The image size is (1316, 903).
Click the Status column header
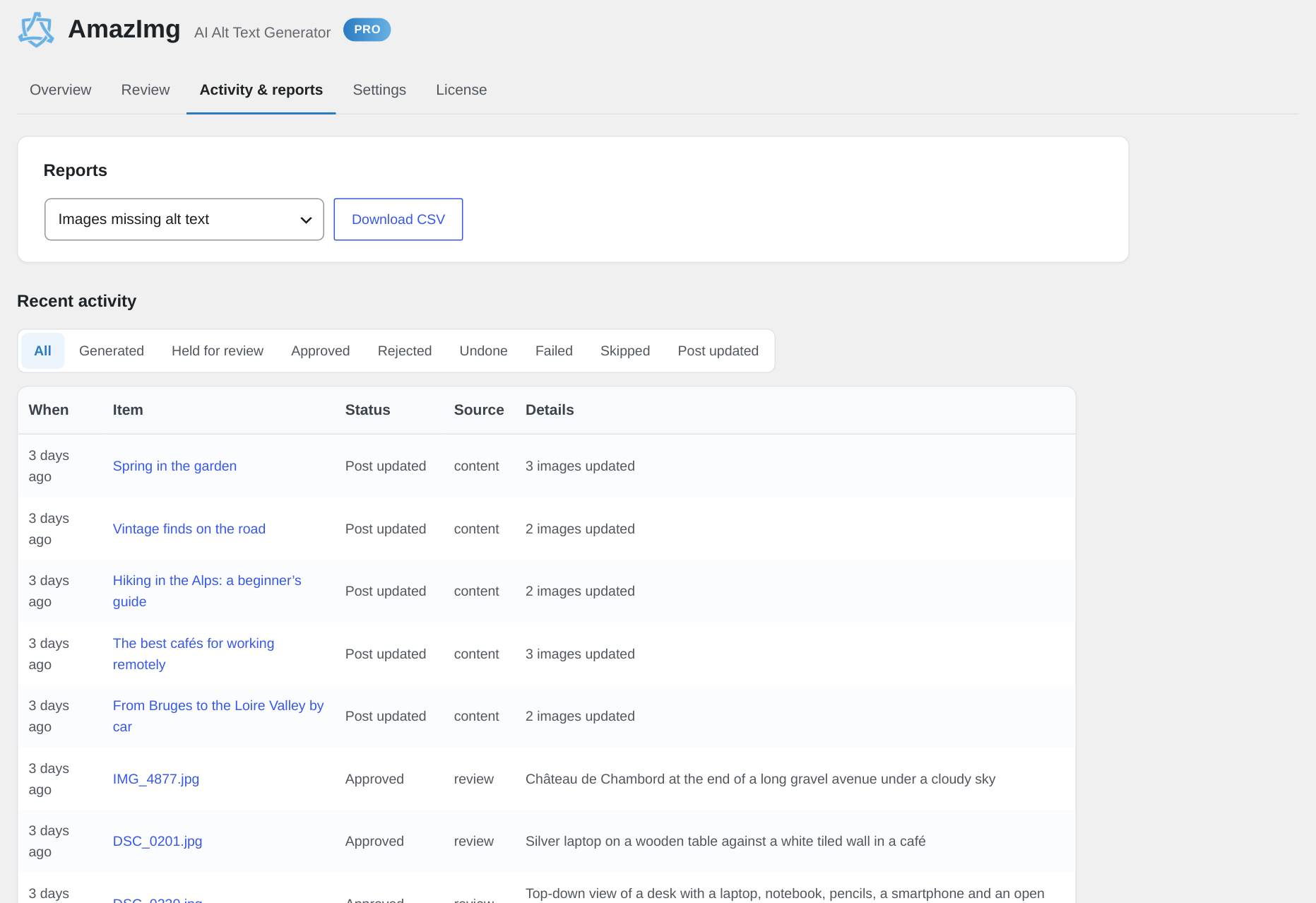368,410
